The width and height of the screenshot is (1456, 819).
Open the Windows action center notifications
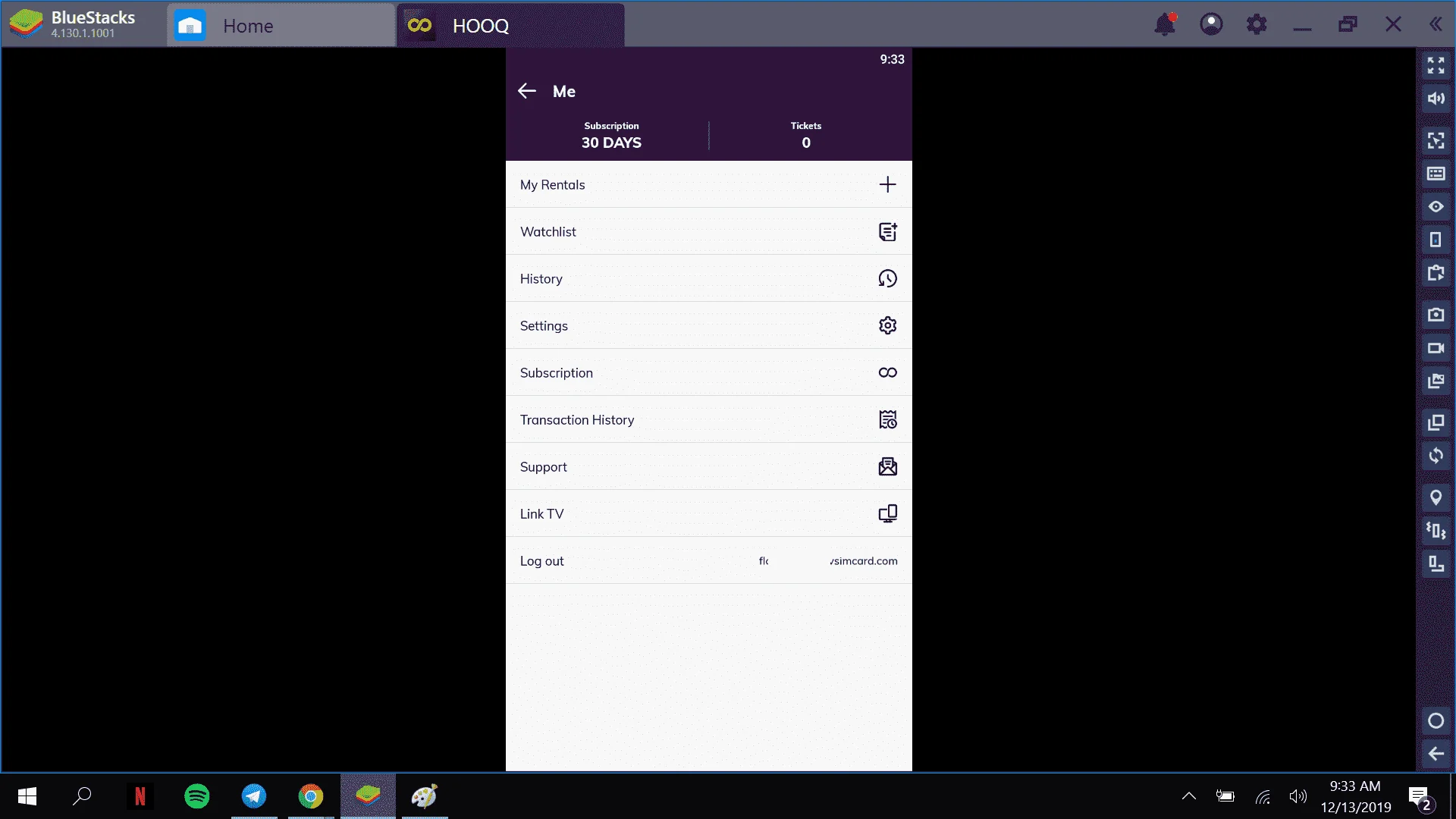[x=1420, y=797]
